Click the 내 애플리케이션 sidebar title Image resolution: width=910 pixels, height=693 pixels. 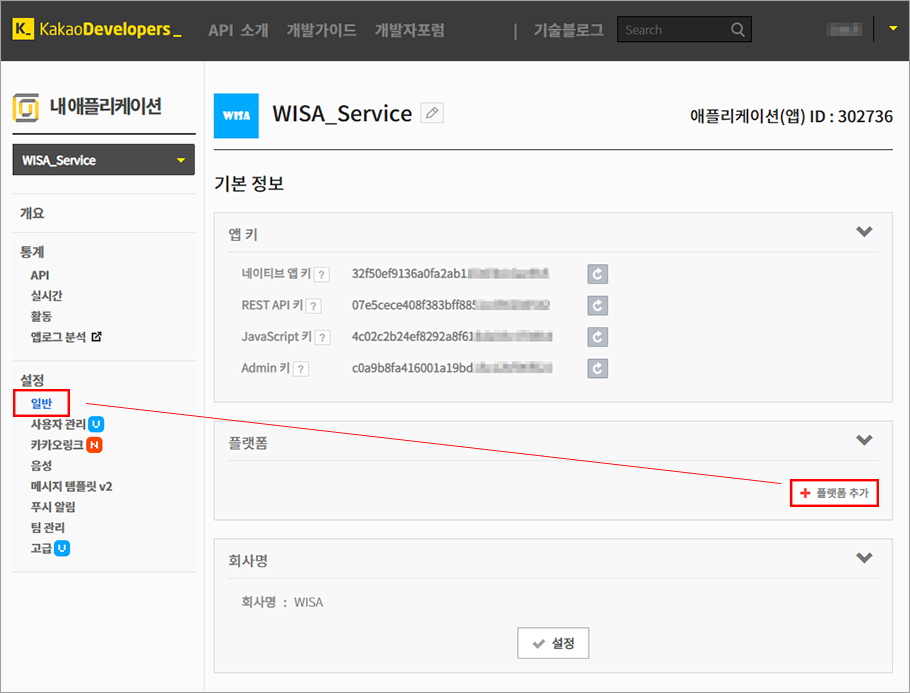(106, 106)
